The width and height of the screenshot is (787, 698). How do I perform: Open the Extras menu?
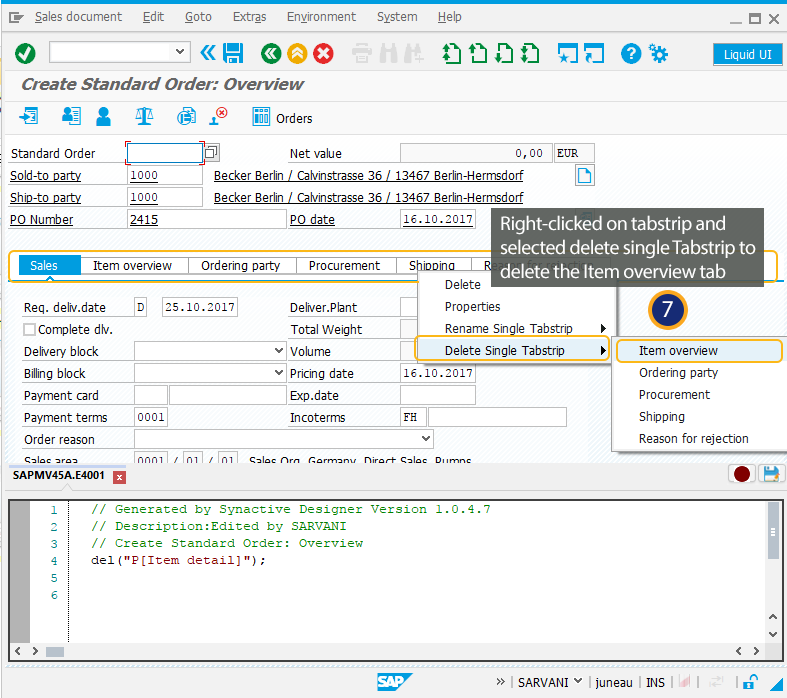249,17
